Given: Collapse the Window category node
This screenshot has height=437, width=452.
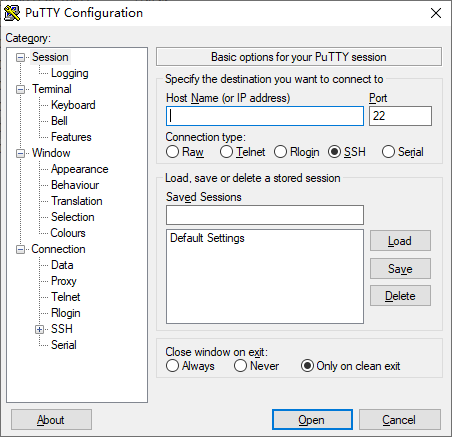Looking at the screenshot, I should [x=20, y=153].
